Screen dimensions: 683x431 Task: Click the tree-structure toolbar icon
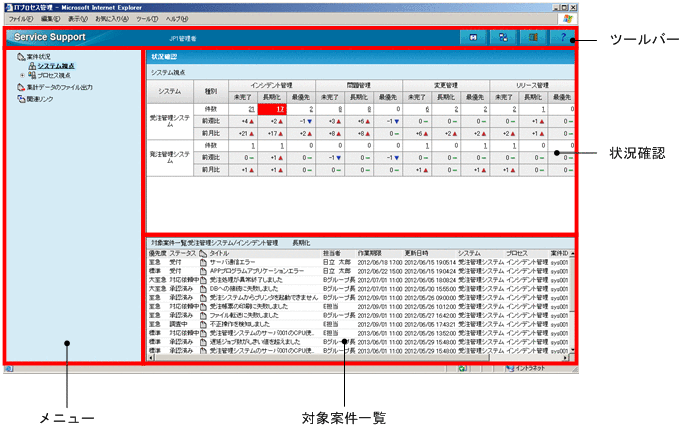505,37
